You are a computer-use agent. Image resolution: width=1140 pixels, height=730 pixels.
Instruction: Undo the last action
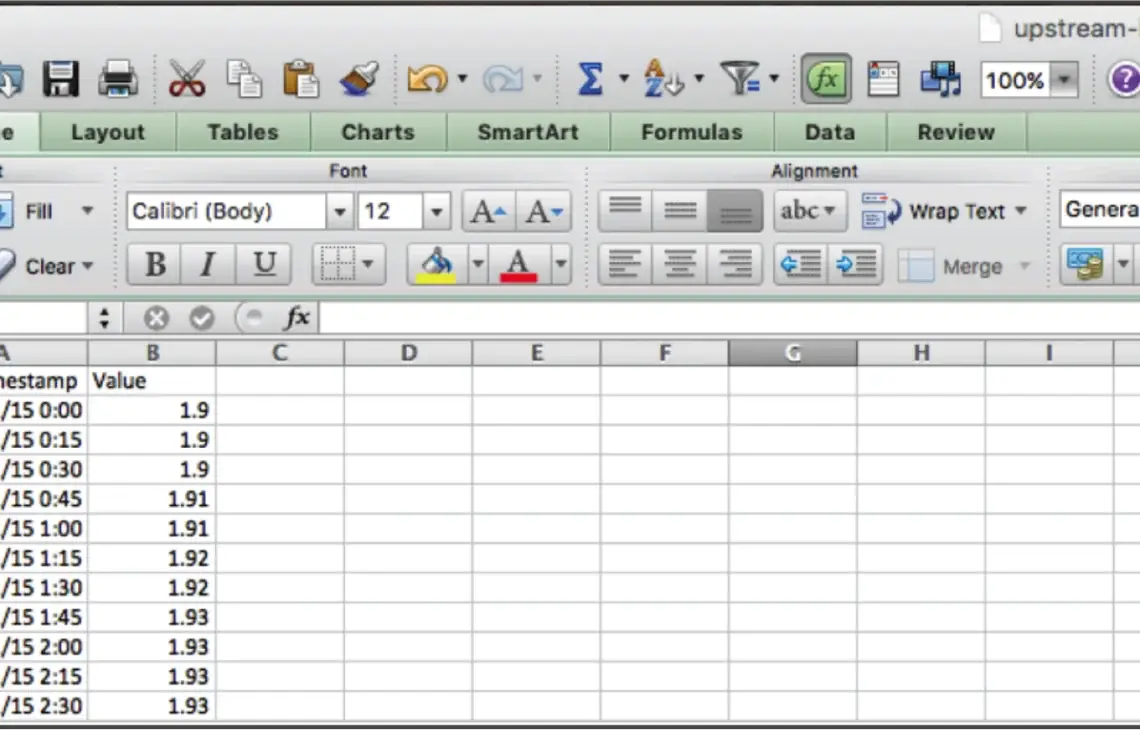(x=428, y=79)
